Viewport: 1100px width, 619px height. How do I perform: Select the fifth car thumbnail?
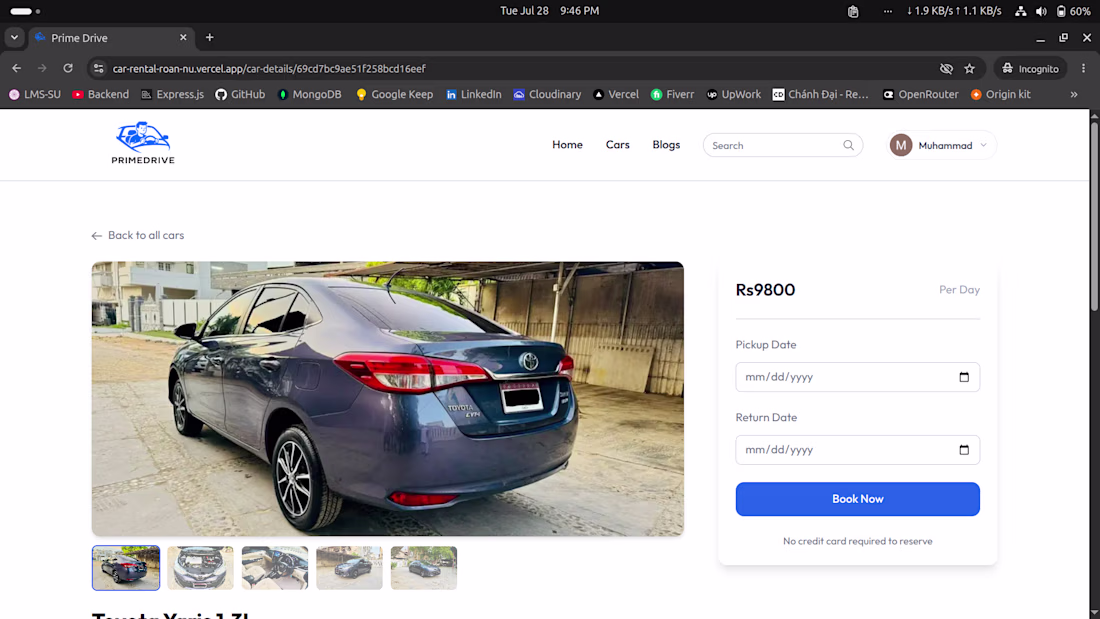424,568
